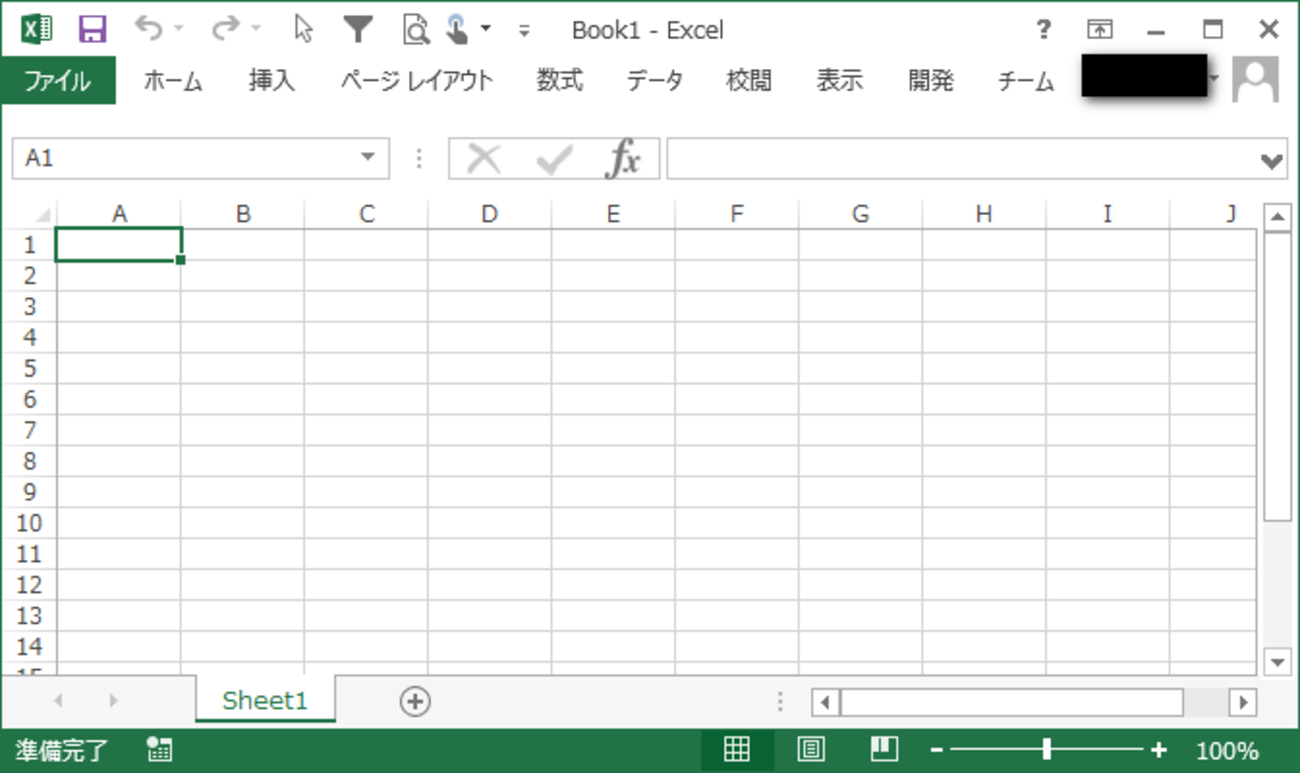Select the Filter icon in the Quick Access Toolbar
1300x773 pixels.
pos(357,29)
